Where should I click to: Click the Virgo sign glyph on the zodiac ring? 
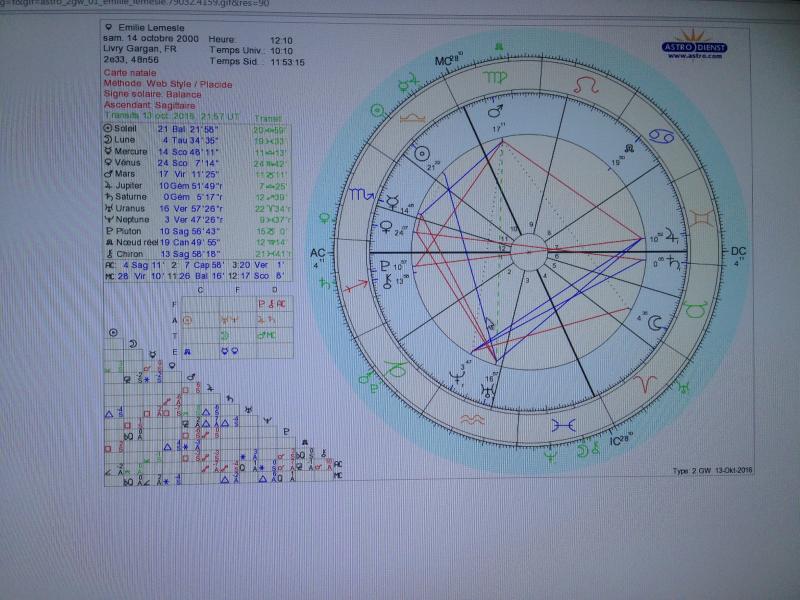(x=494, y=76)
